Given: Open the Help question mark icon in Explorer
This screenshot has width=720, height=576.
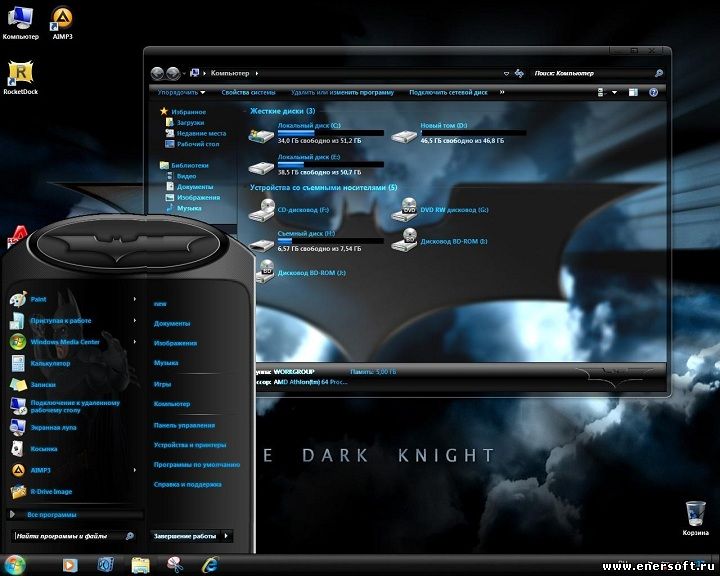Looking at the screenshot, I should (x=653, y=92).
